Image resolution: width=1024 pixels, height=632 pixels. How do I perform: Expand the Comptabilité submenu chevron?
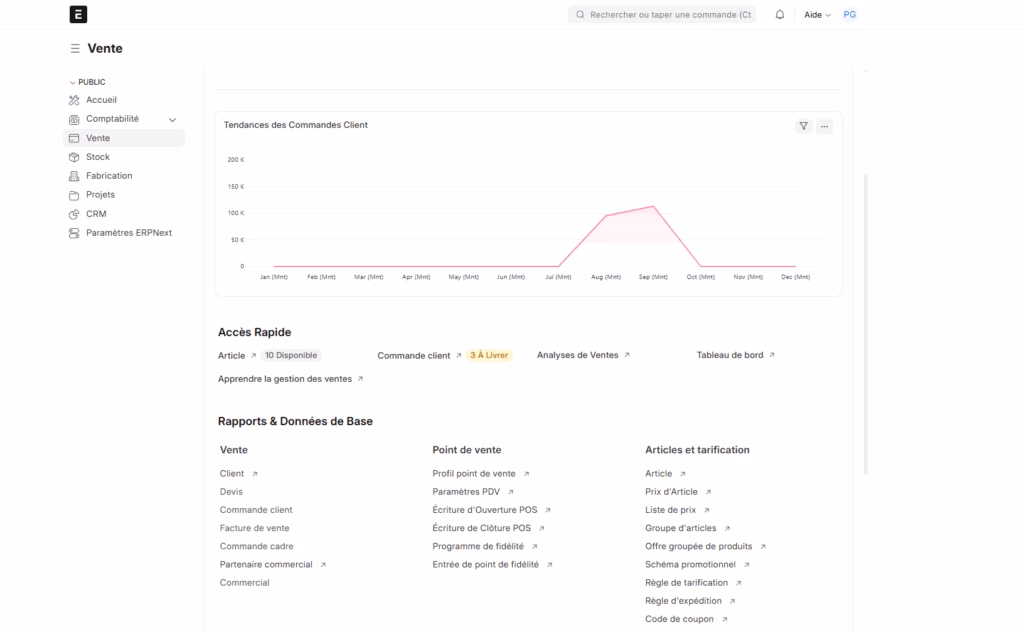pyautogui.click(x=171, y=118)
